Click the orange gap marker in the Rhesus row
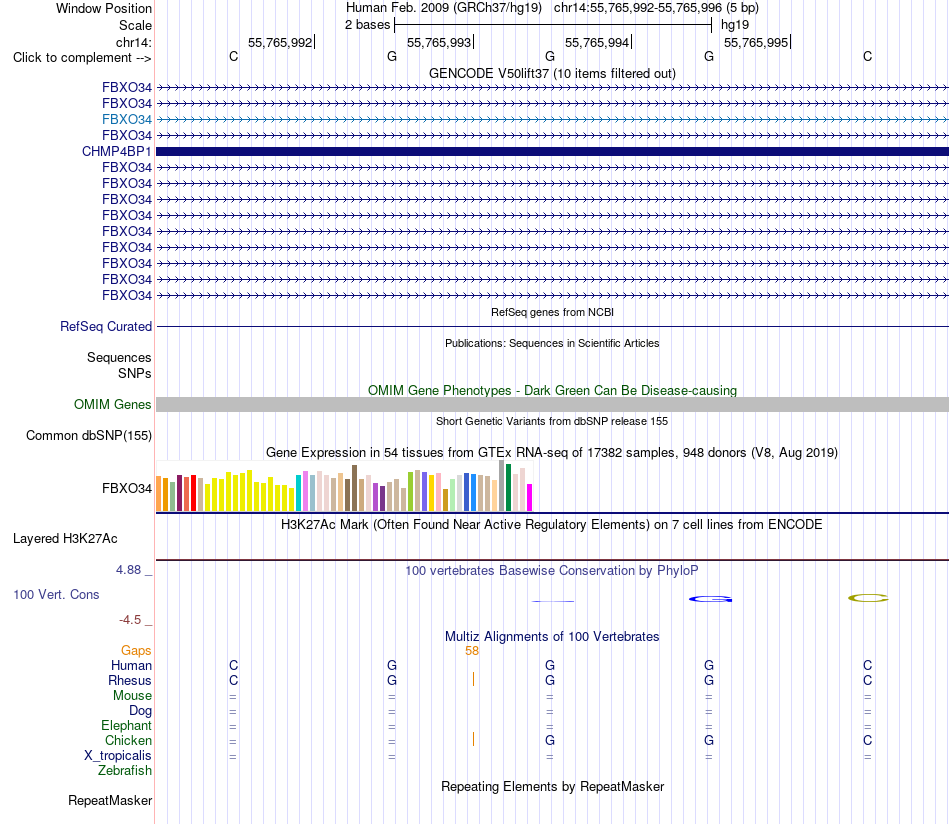This screenshot has height=824, width=950. pos(473,679)
